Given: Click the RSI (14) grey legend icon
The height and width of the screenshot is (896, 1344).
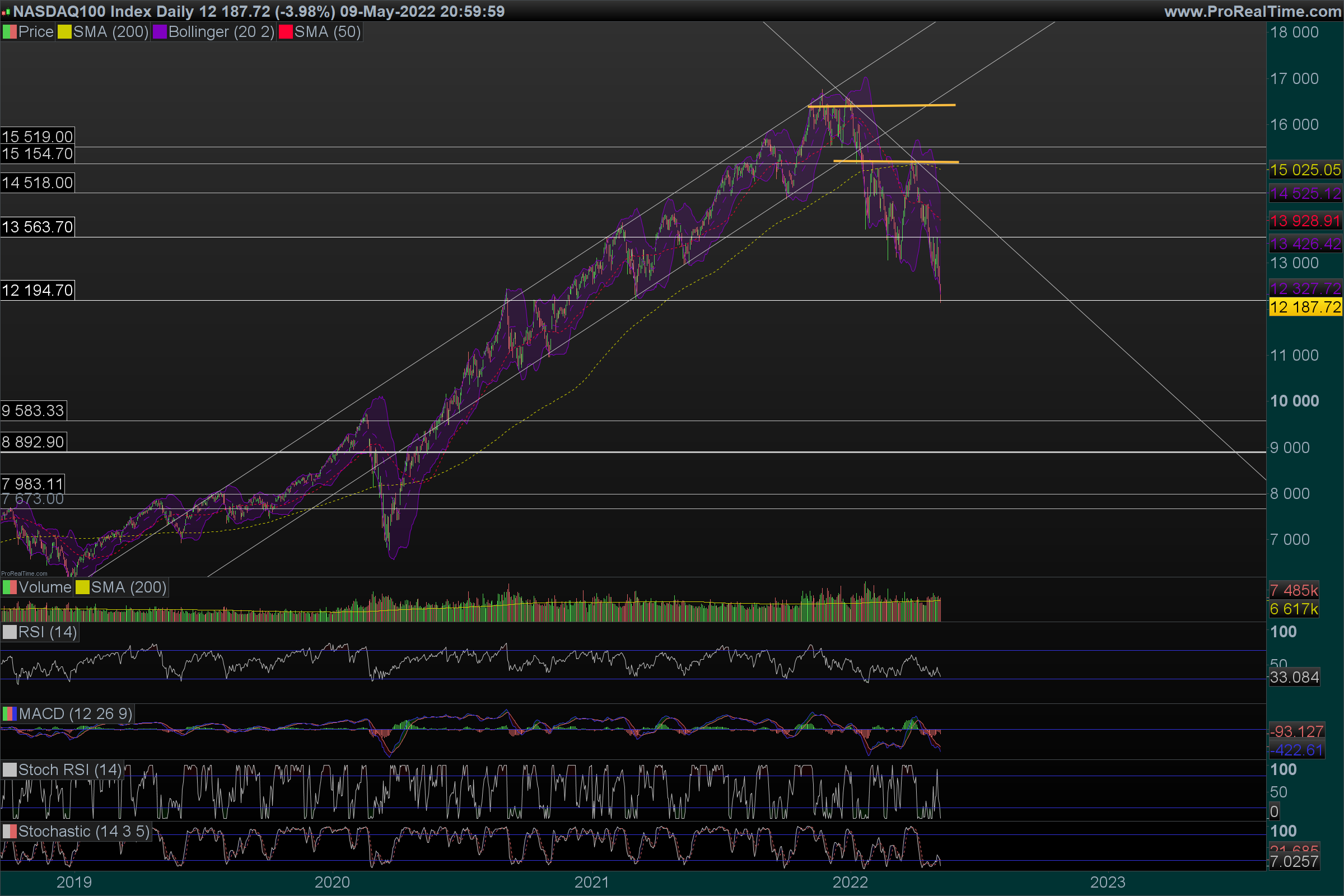Looking at the screenshot, I should click(x=10, y=632).
